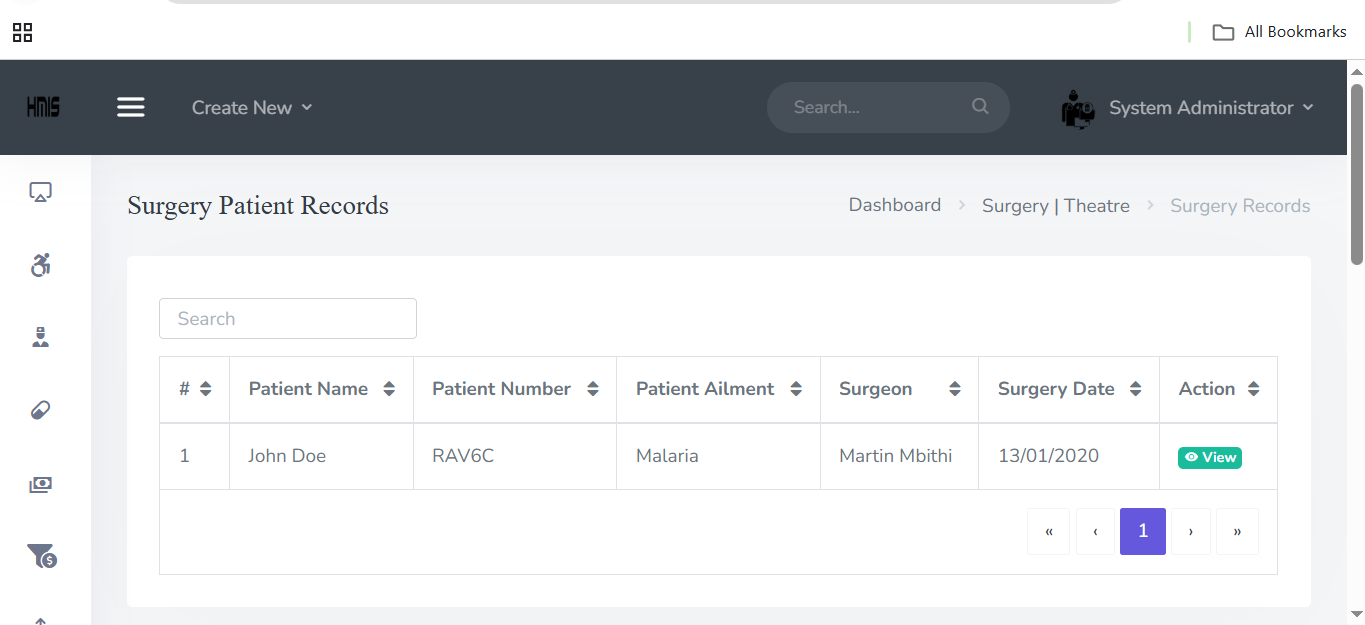Click inside the table Search input field

[x=287, y=318]
